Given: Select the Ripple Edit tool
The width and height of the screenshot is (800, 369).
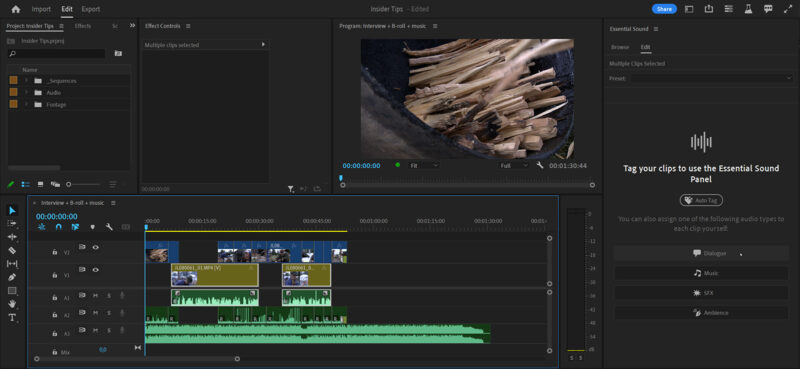Looking at the screenshot, I should tap(12, 237).
